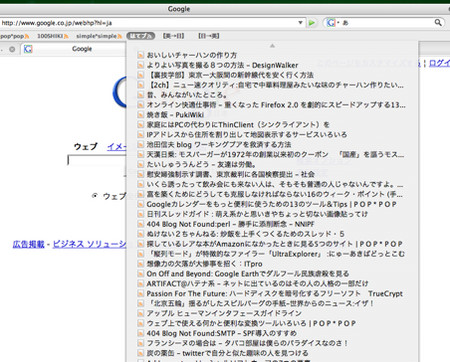Open feed item 昔、みんながいたところ。
The height and width of the screenshot is (362, 450).
pos(272,95)
